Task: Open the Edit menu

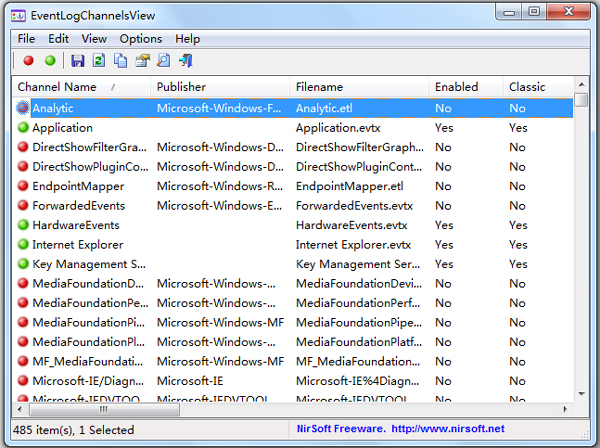Action: click(x=58, y=39)
